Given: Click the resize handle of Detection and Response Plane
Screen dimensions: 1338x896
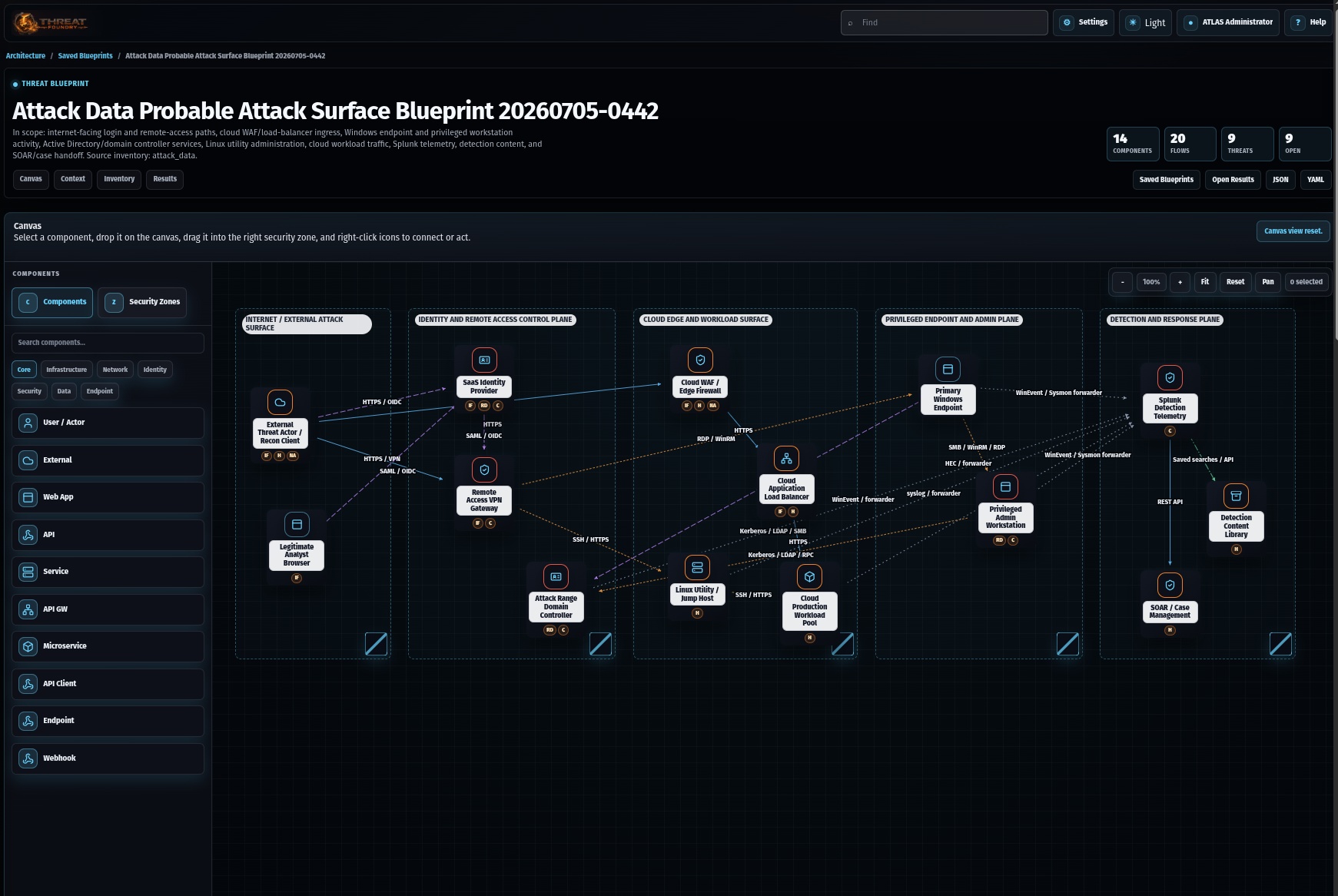Looking at the screenshot, I should pyautogui.click(x=1280, y=644).
